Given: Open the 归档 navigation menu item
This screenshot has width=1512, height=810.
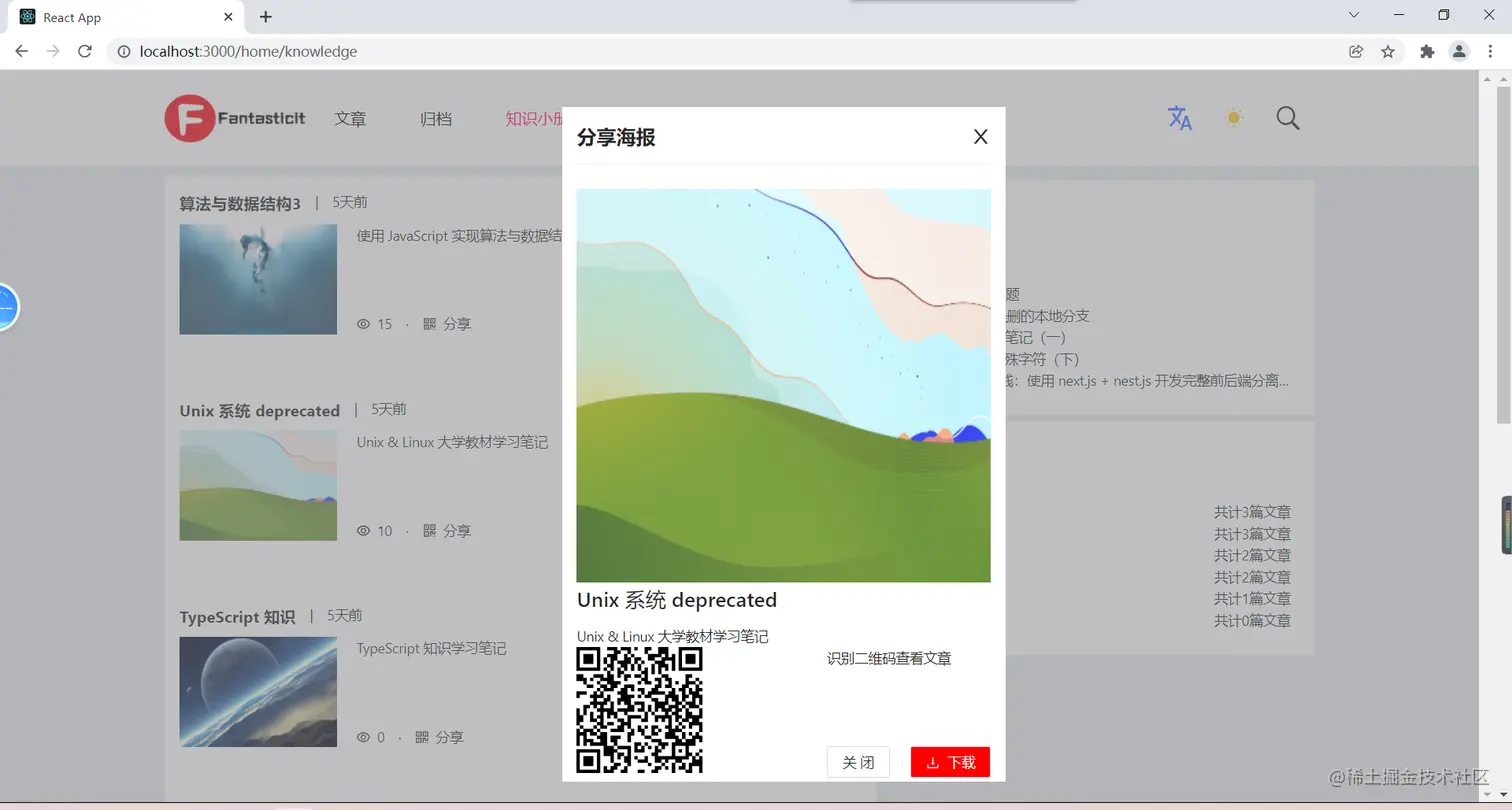Looking at the screenshot, I should (436, 119).
